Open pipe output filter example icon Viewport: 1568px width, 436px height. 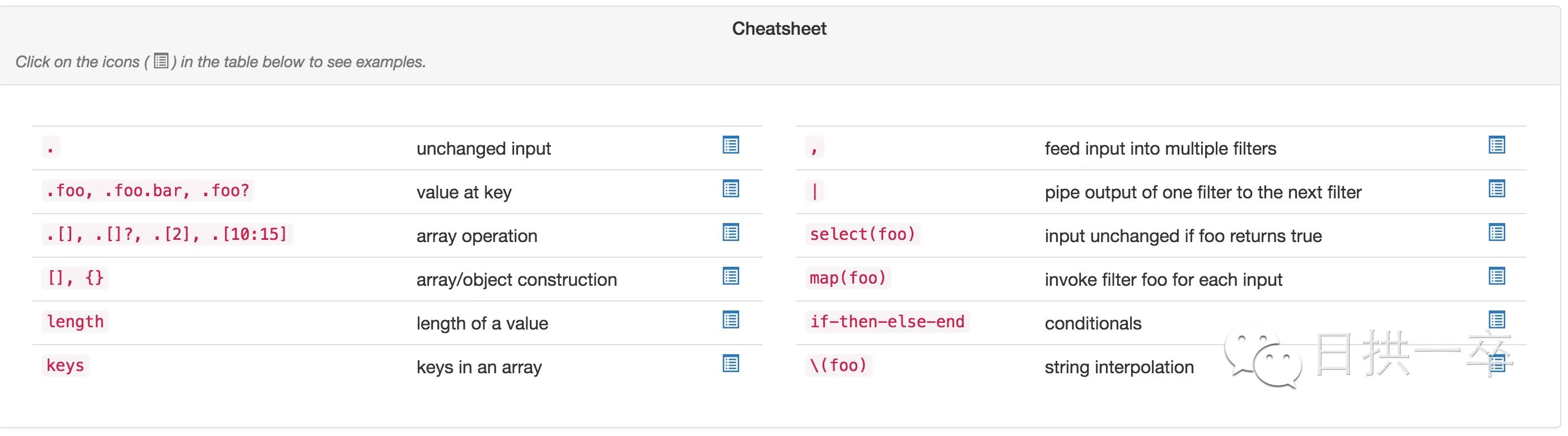[1497, 189]
